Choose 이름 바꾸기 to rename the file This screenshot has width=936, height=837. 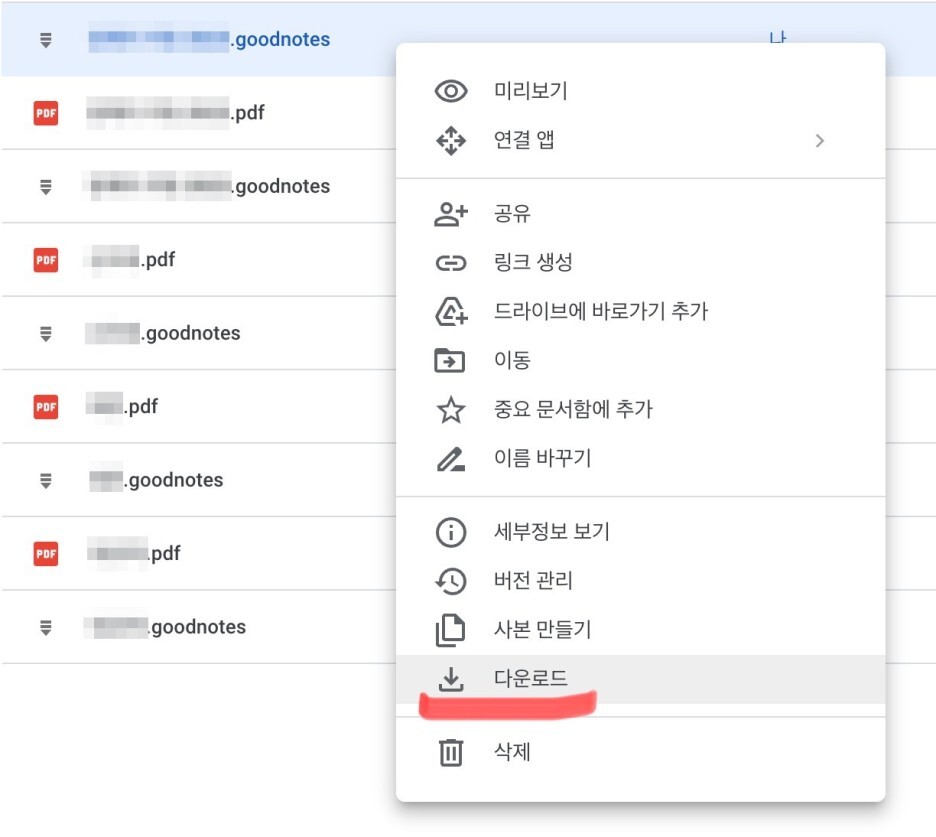[x=641, y=458]
